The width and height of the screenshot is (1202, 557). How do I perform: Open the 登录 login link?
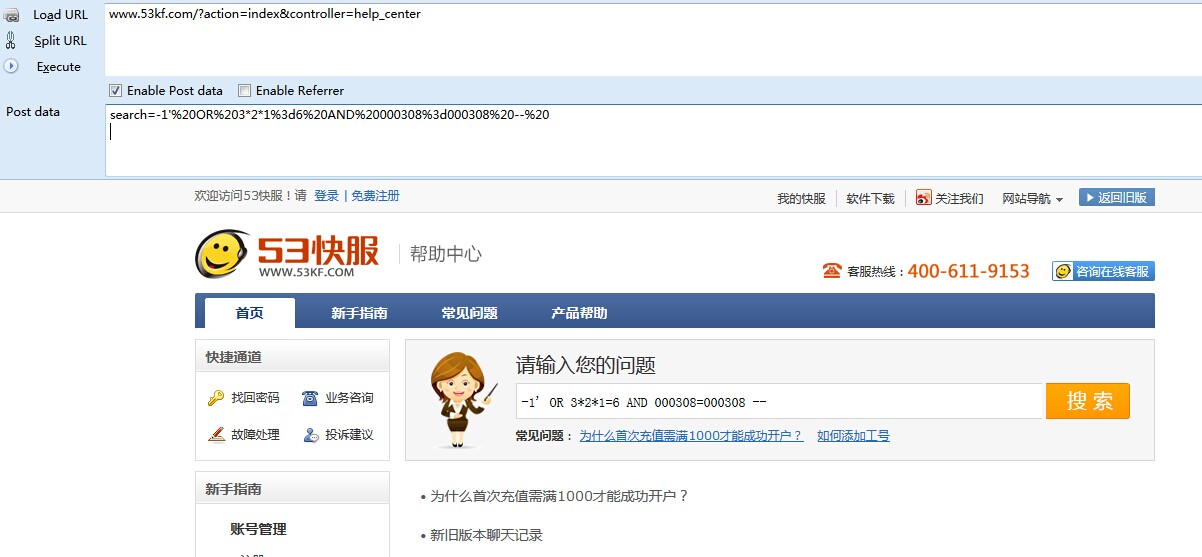326,196
